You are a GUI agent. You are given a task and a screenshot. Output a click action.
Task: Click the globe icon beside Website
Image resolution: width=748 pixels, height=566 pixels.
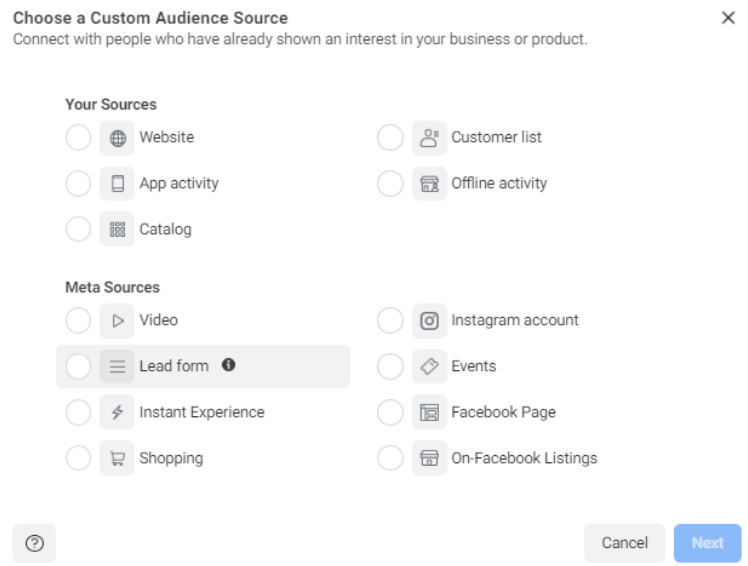(x=117, y=138)
